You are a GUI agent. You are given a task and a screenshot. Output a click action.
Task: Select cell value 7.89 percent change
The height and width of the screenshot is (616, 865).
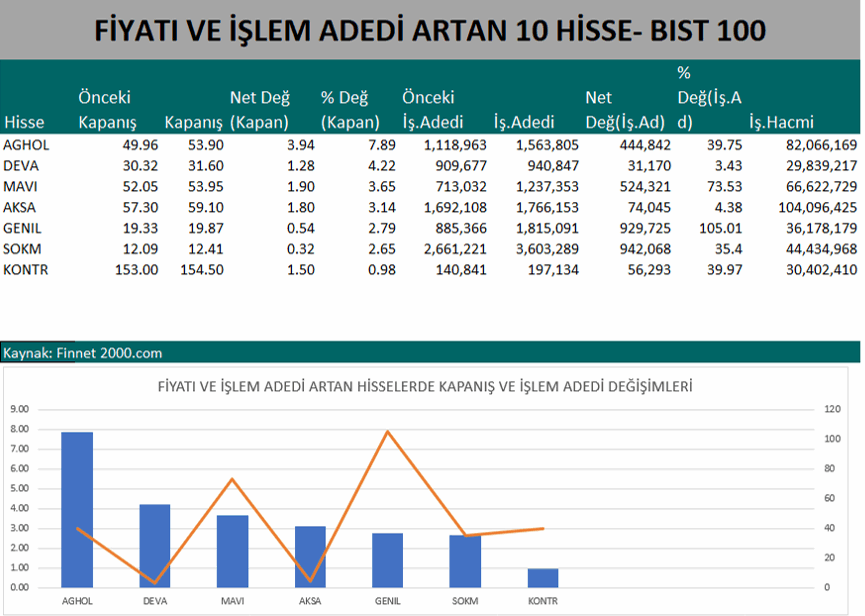(x=382, y=145)
